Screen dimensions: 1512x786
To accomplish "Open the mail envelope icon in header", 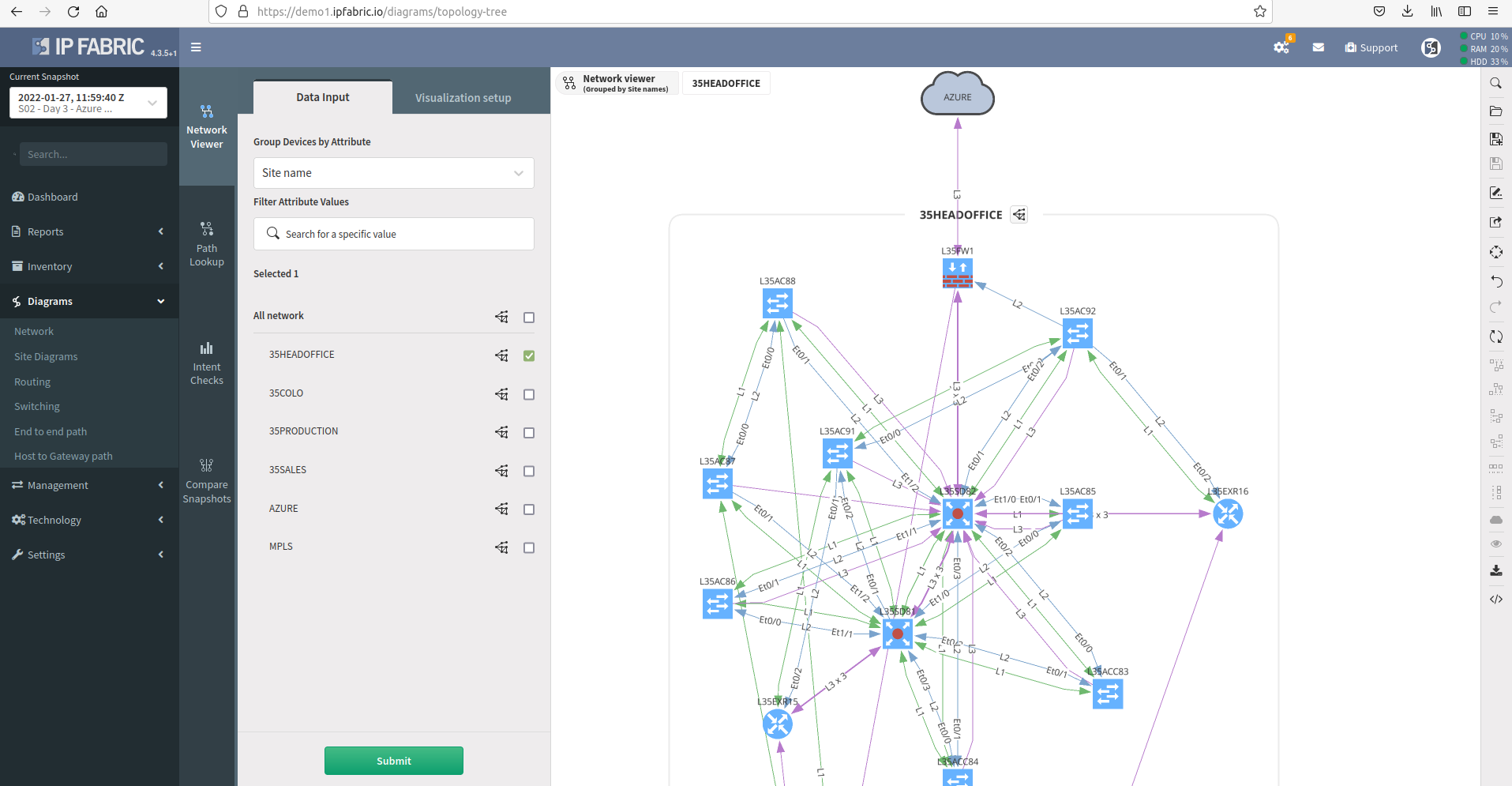I will pyautogui.click(x=1318, y=47).
